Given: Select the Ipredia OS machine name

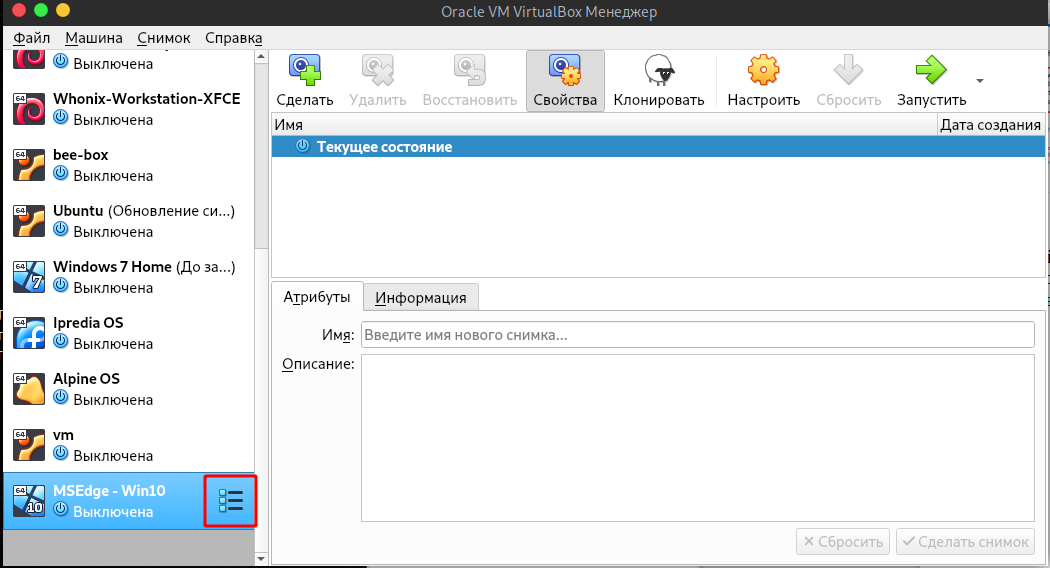Looking at the screenshot, I should point(88,323).
